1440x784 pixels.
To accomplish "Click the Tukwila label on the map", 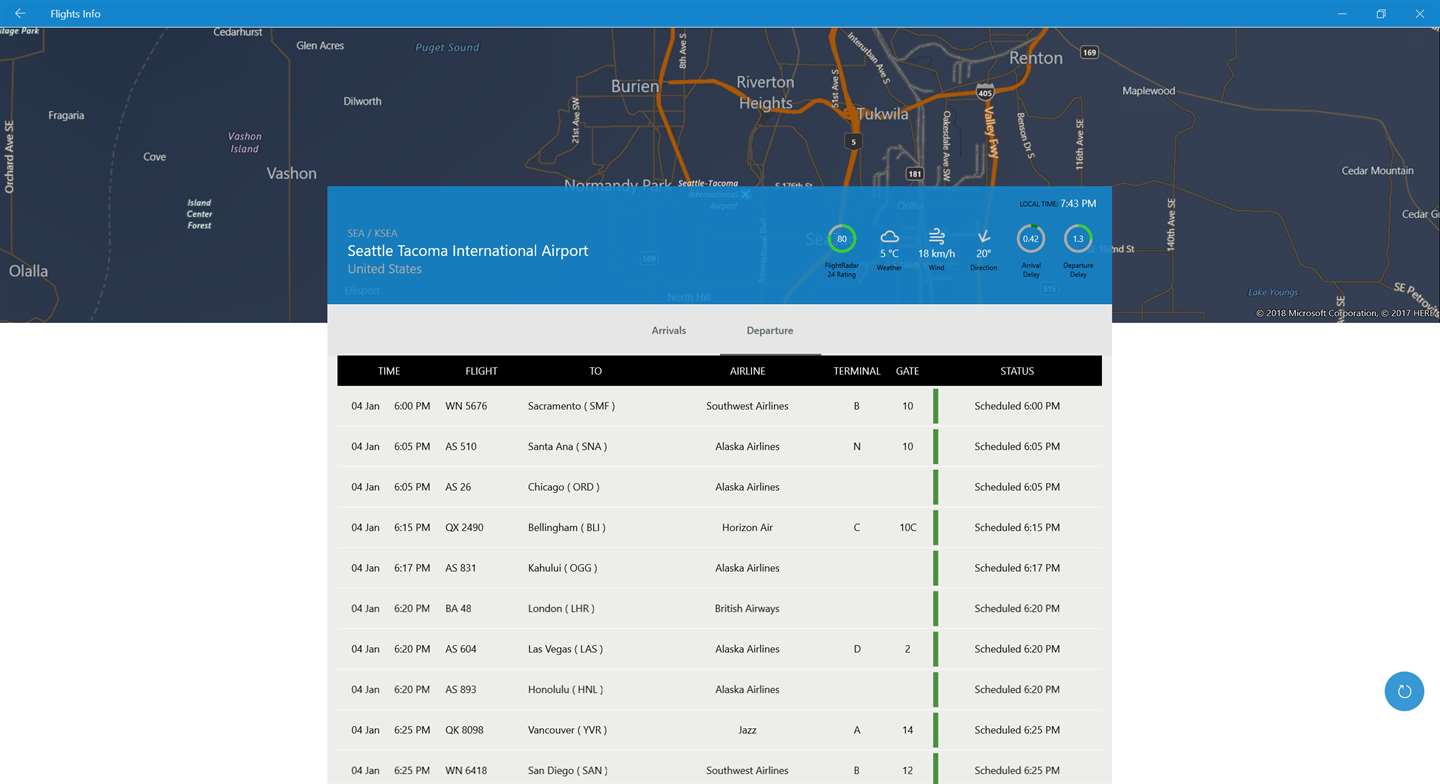I will 883,114.
